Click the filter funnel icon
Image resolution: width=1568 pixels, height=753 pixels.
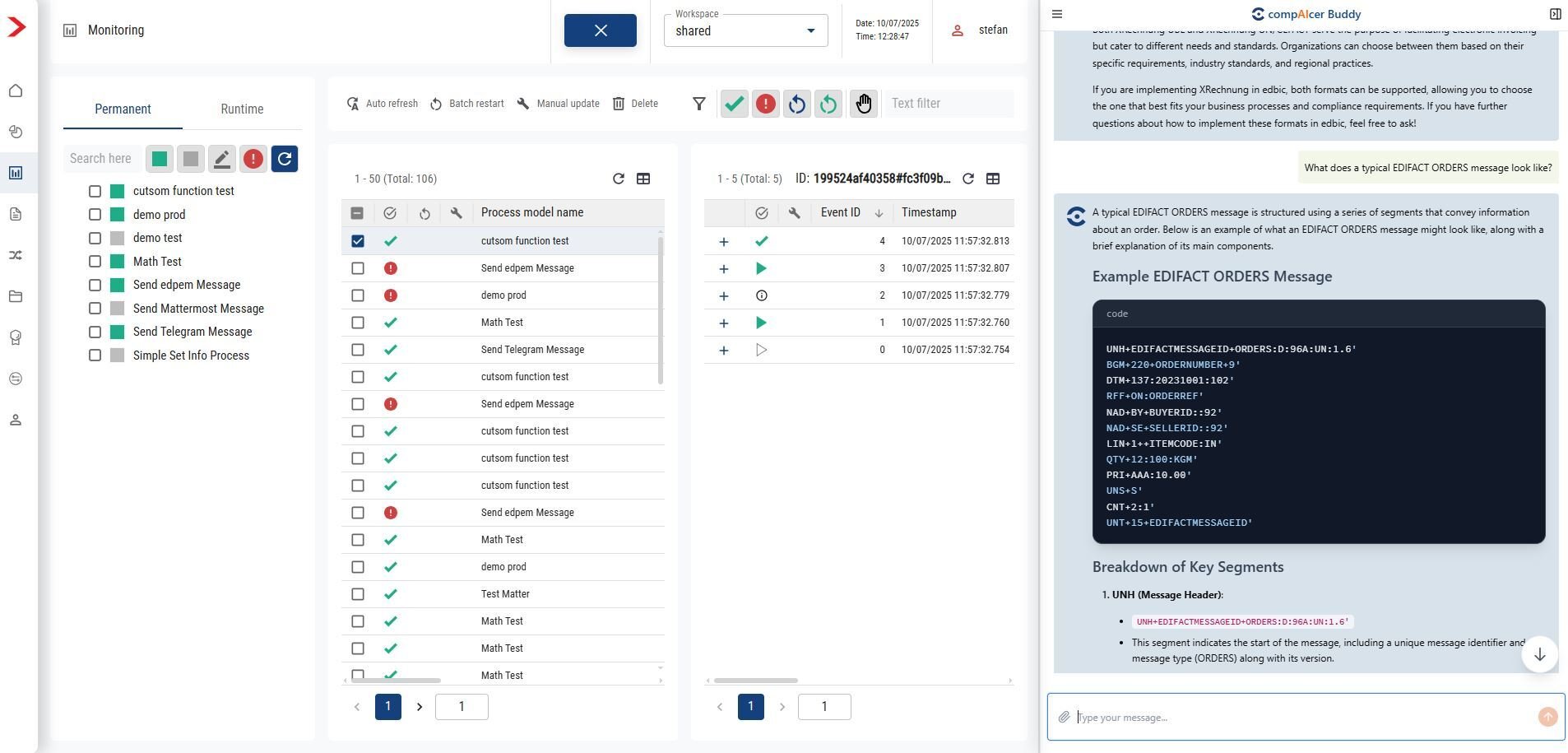[x=699, y=104]
